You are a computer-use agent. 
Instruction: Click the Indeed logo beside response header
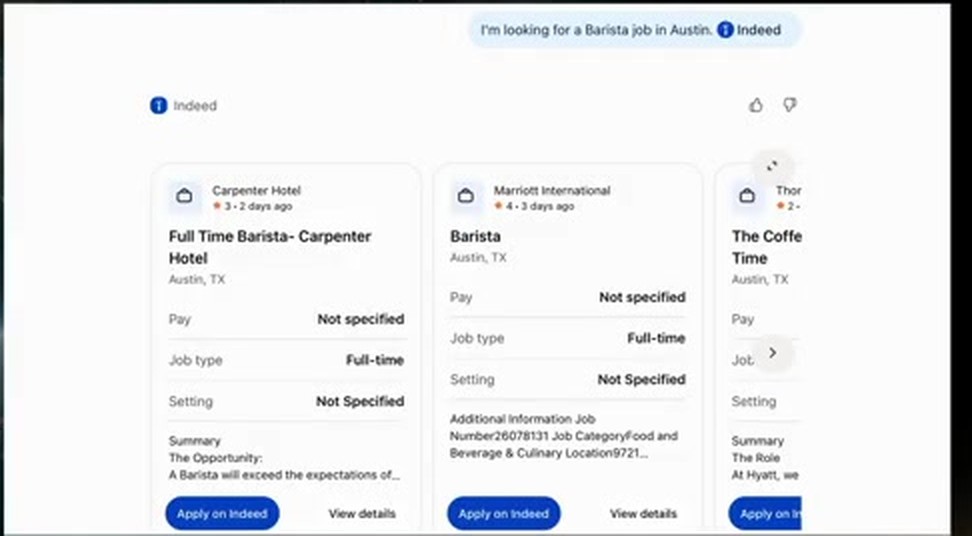point(159,105)
